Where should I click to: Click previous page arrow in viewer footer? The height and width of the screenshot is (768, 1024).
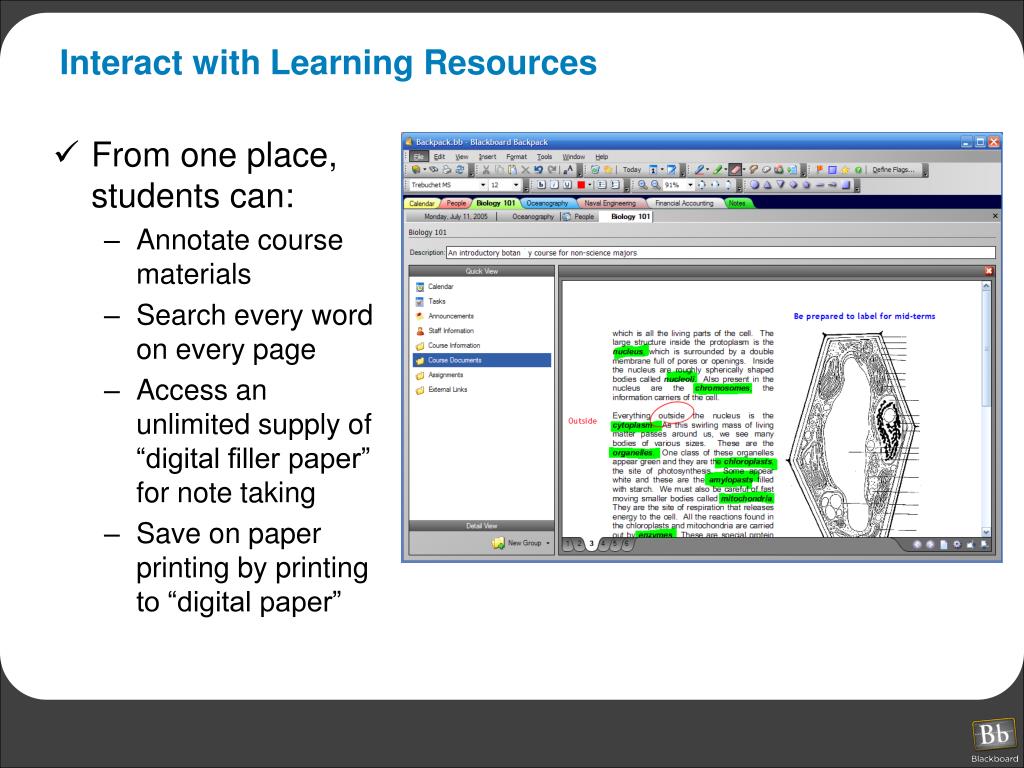pos(917,545)
